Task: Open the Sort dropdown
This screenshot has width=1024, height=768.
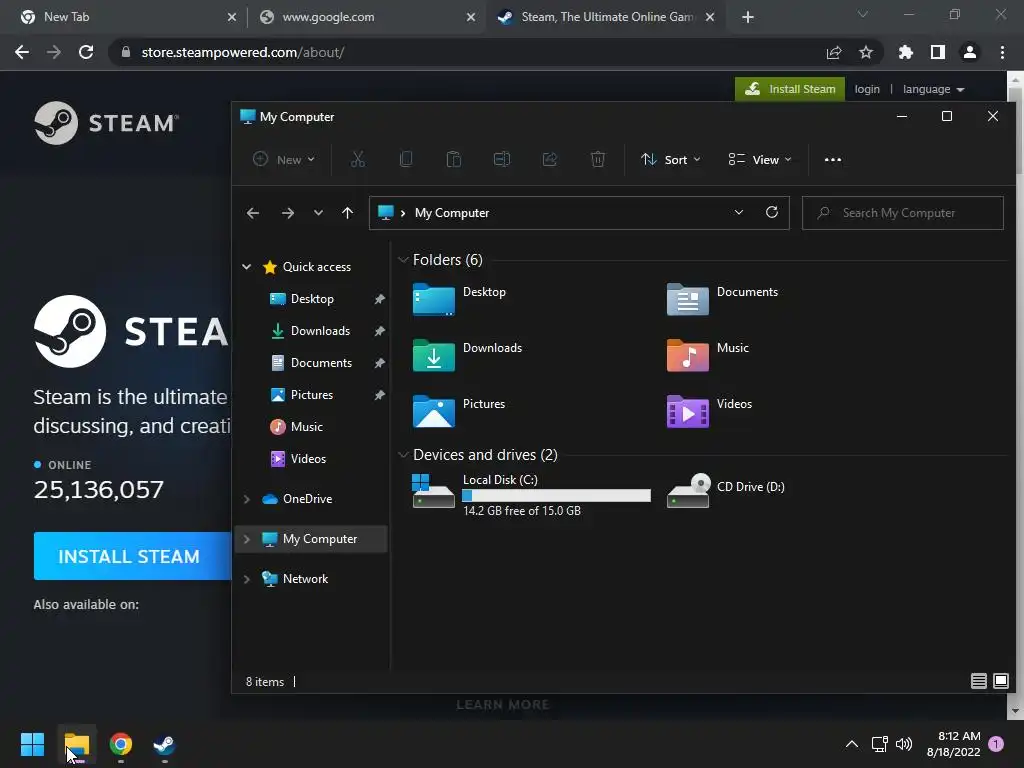Action: [x=671, y=159]
